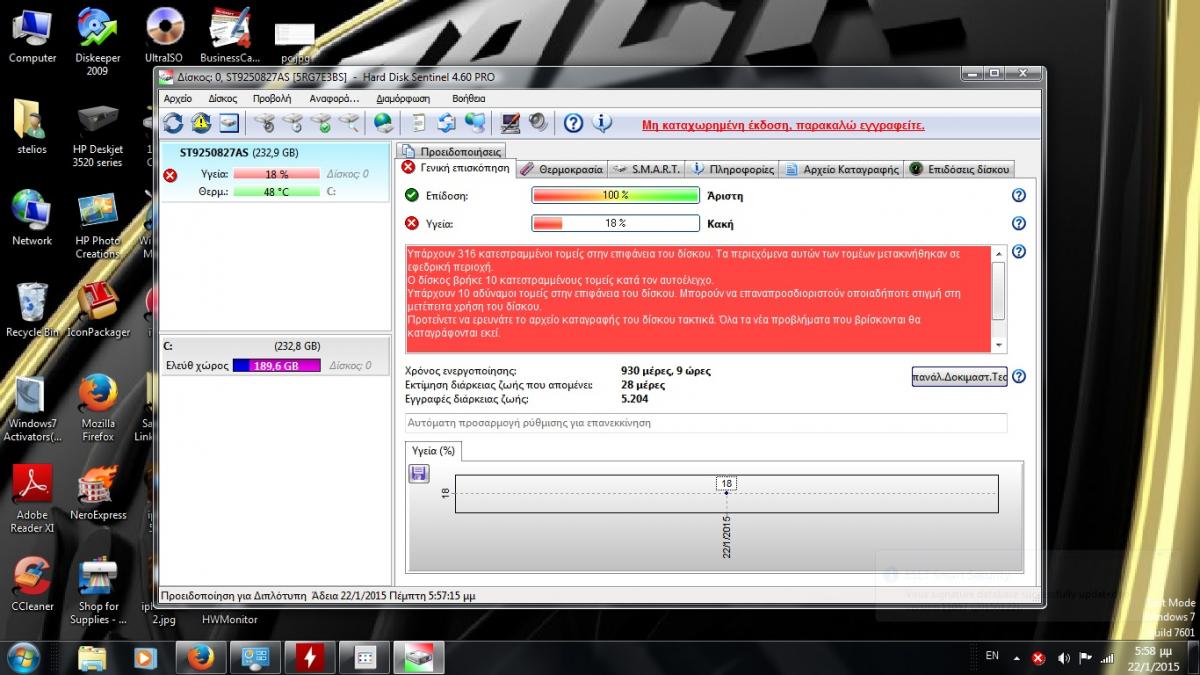Viewport: 1200px width, 675px height.
Task: Open the Αναφορά... menu
Action: coord(334,98)
